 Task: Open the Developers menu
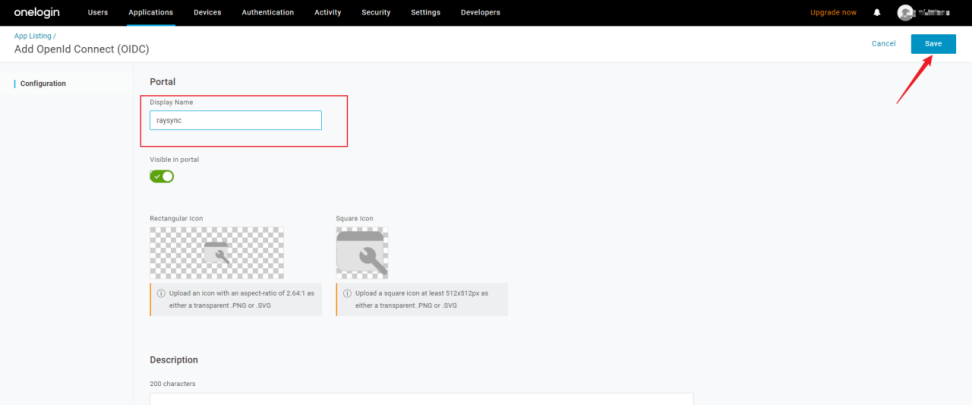pyautogui.click(x=480, y=12)
